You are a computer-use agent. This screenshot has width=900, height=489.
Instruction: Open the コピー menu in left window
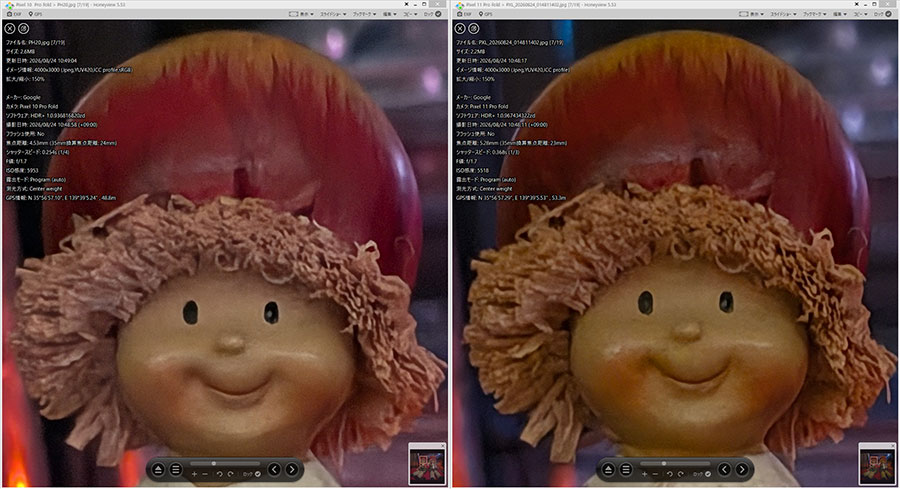click(410, 14)
